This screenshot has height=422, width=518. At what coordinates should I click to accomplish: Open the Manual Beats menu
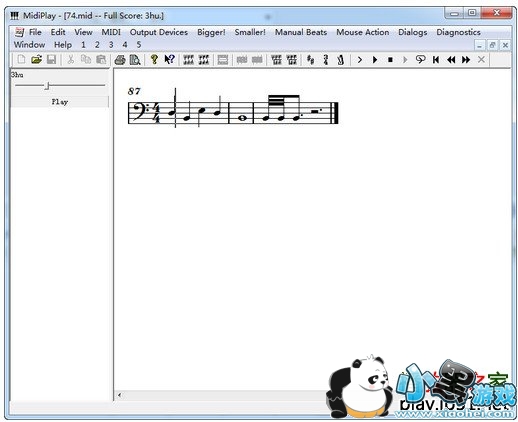[301, 32]
